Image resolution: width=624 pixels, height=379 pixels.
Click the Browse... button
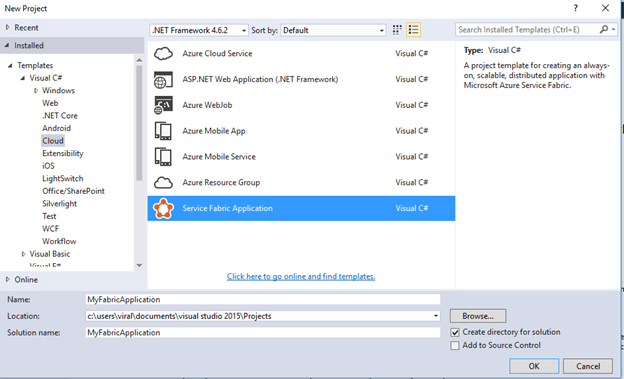[x=478, y=316]
